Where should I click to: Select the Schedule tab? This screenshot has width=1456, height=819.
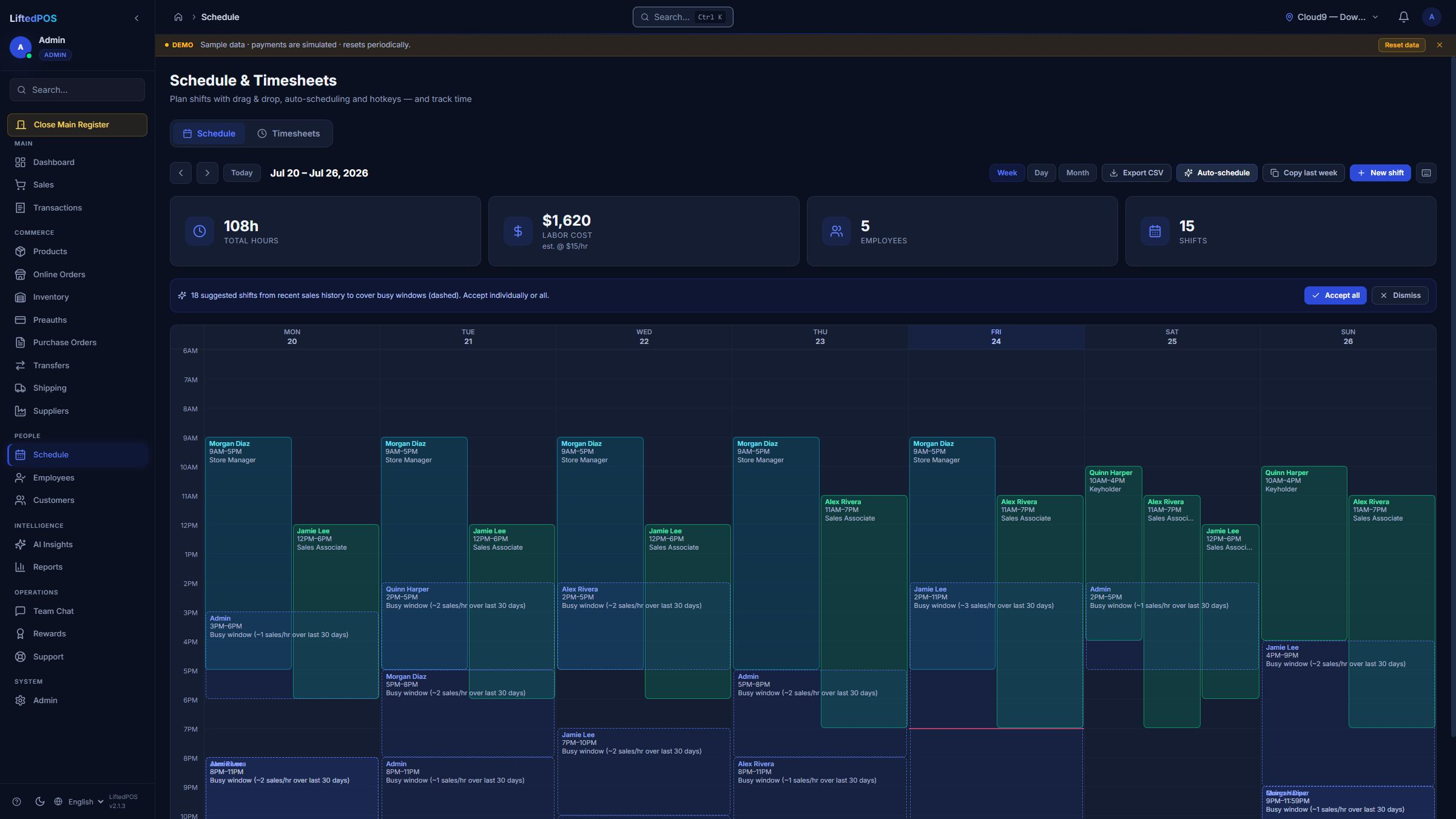[x=209, y=133]
